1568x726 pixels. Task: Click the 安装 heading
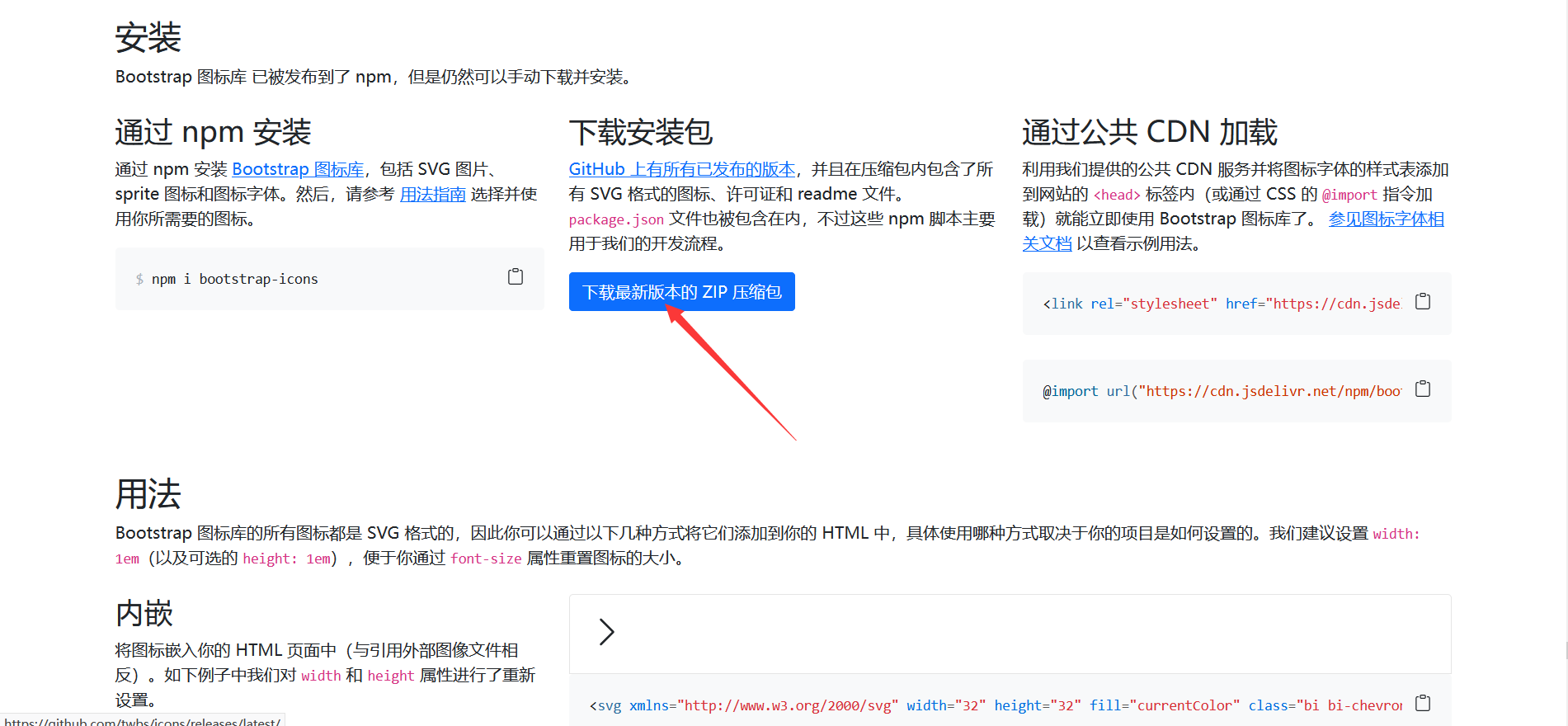[x=148, y=37]
